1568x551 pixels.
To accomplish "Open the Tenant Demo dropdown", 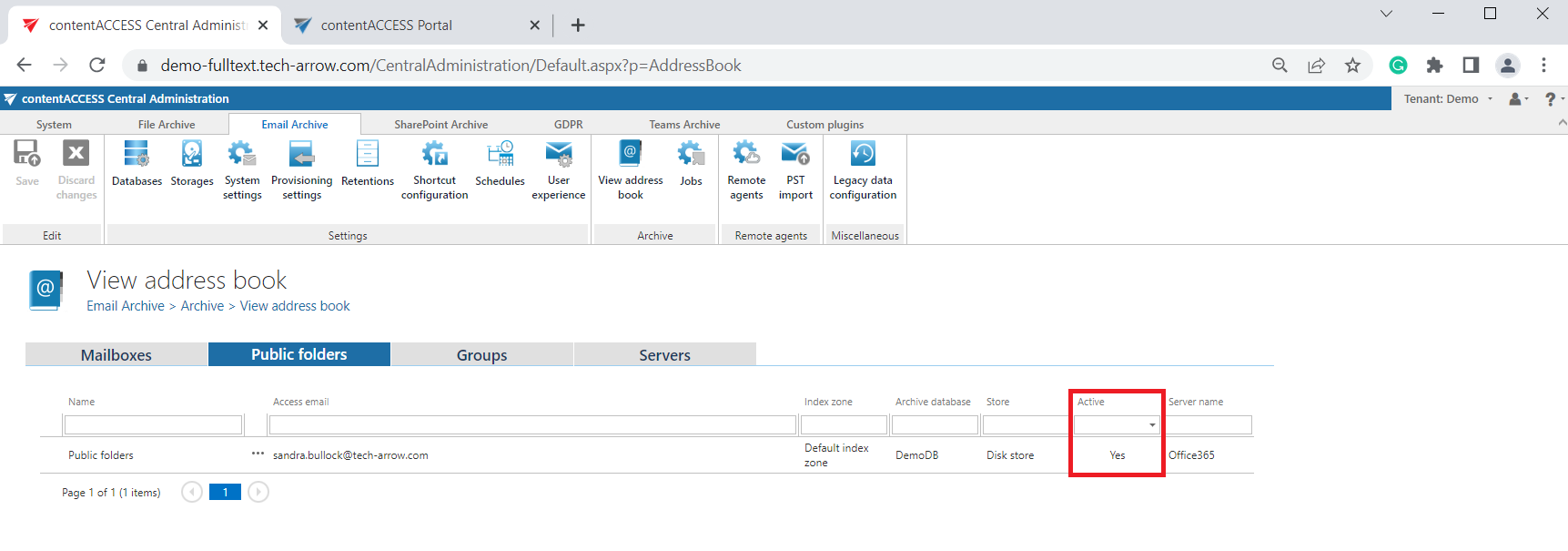I will 1448,99.
